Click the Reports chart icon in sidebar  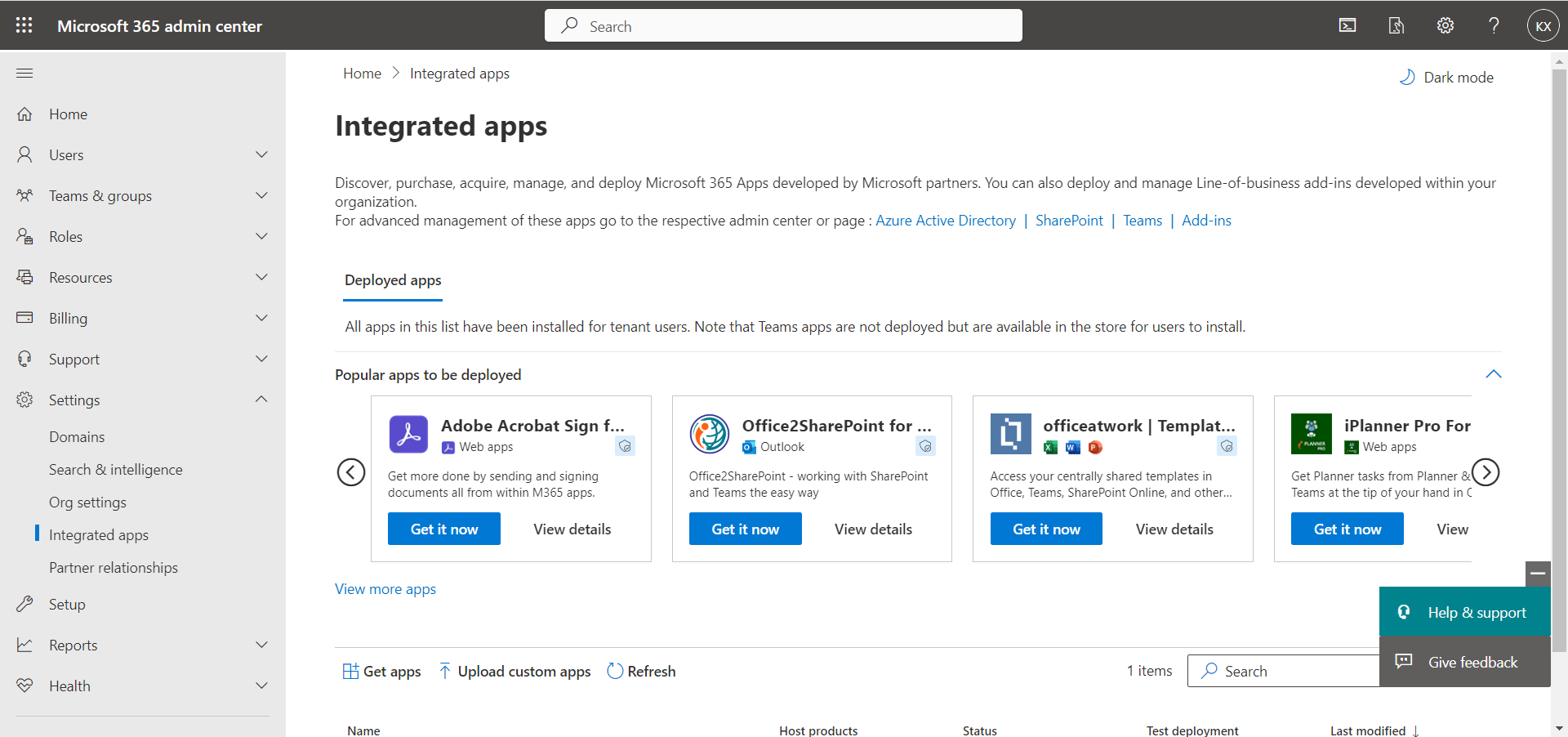coord(25,645)
